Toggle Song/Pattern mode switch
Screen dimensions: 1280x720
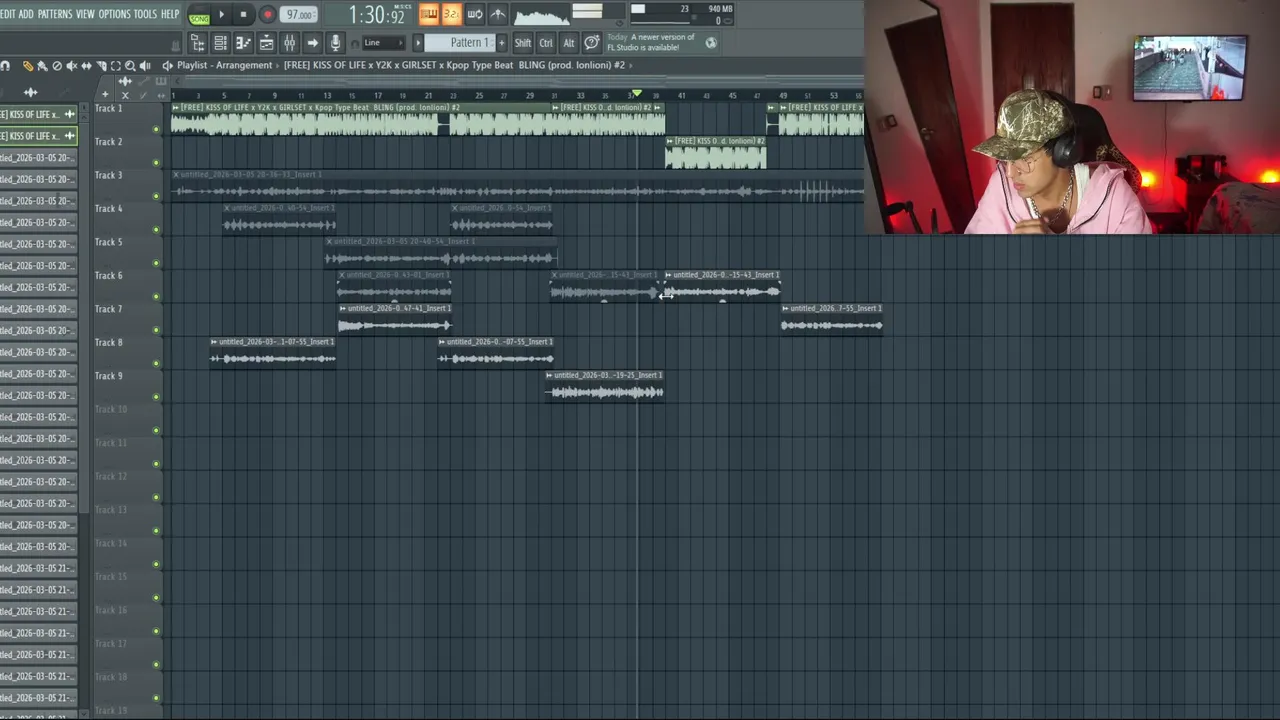[199, 15]
